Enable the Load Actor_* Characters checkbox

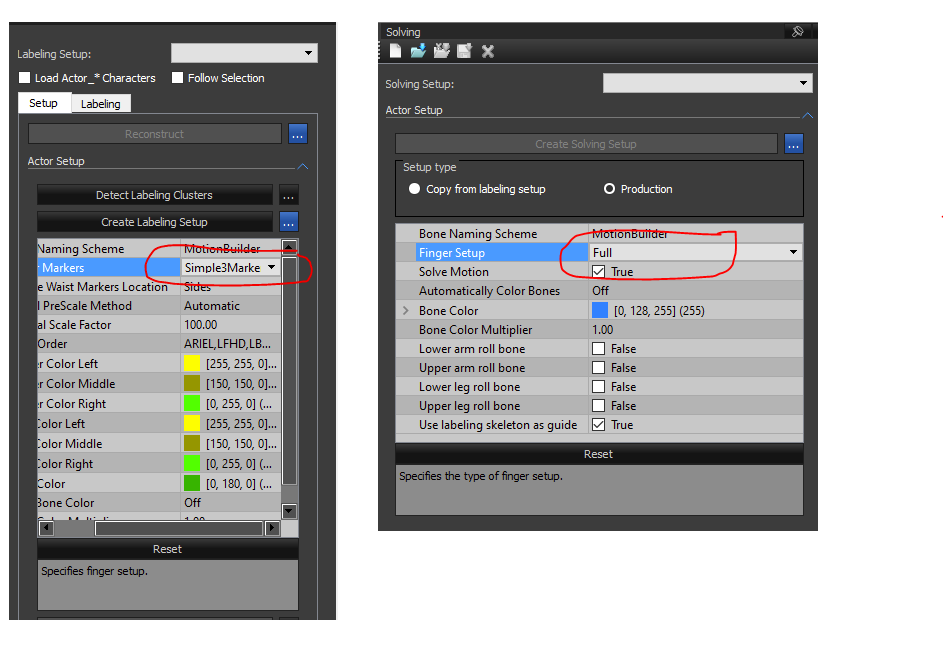coord(25,78)
